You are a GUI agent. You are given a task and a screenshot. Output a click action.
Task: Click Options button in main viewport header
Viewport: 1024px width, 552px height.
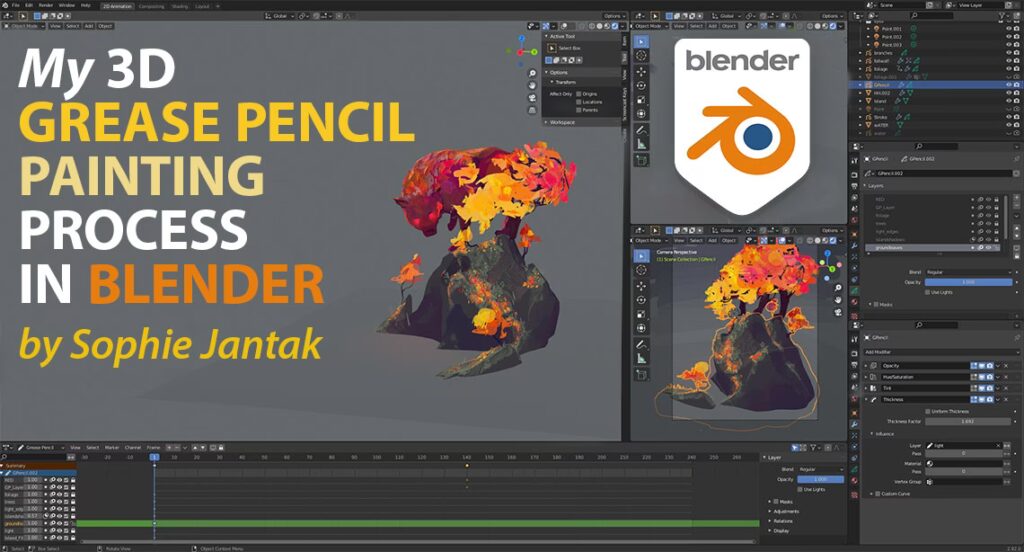click(613, 16)
